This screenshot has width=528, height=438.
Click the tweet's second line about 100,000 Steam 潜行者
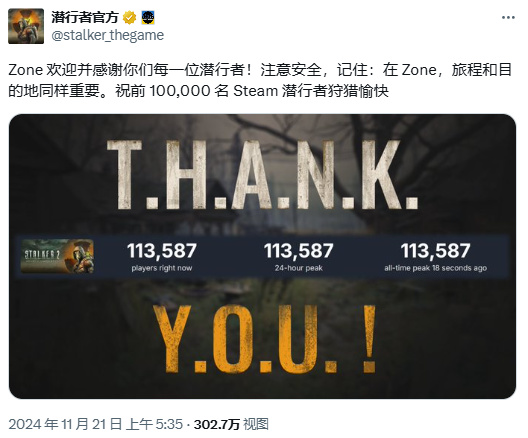[x=199, y=91]
